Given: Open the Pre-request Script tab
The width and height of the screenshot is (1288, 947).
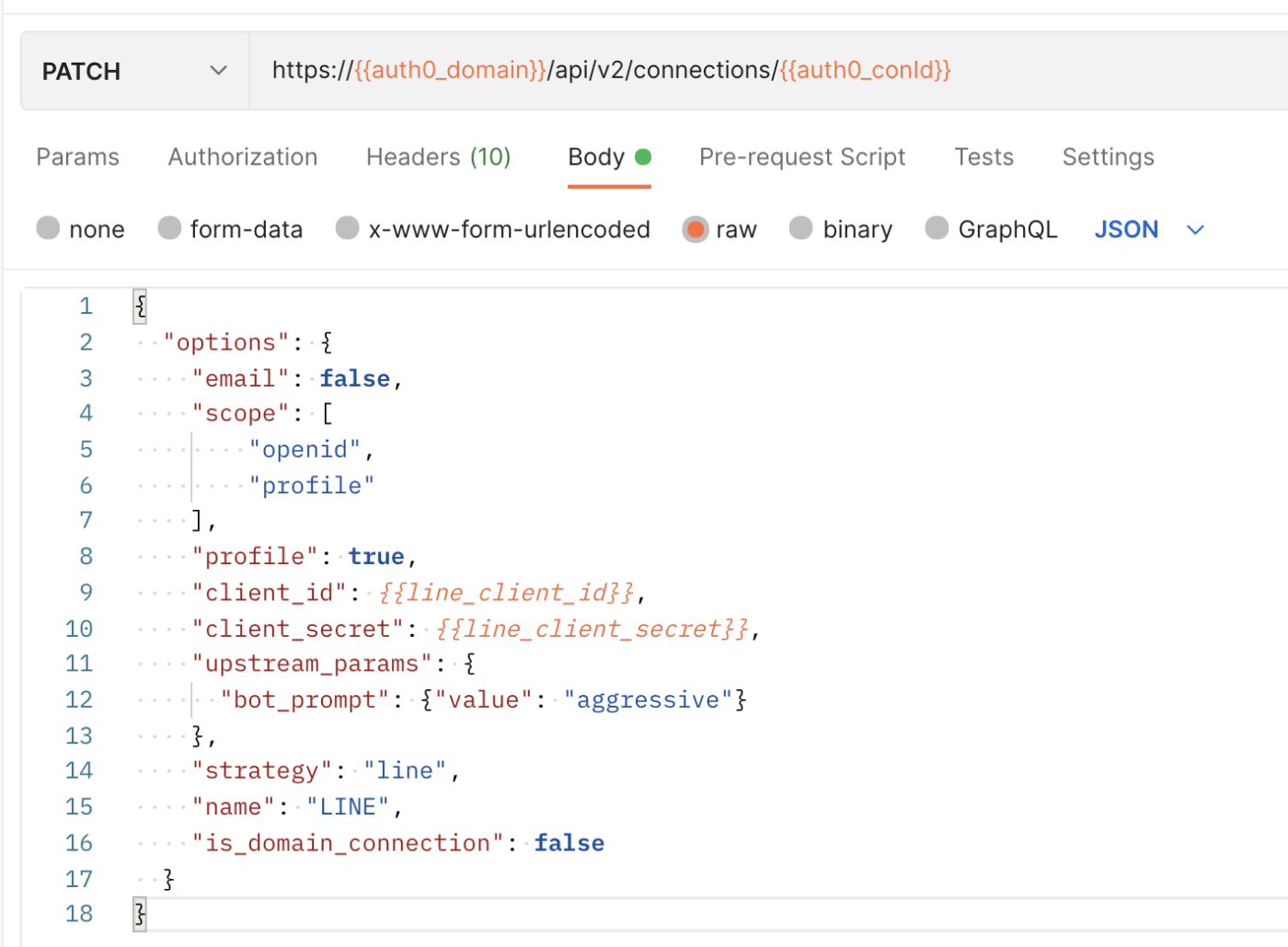Looking at the screenshot, I should tap(802, 157).
